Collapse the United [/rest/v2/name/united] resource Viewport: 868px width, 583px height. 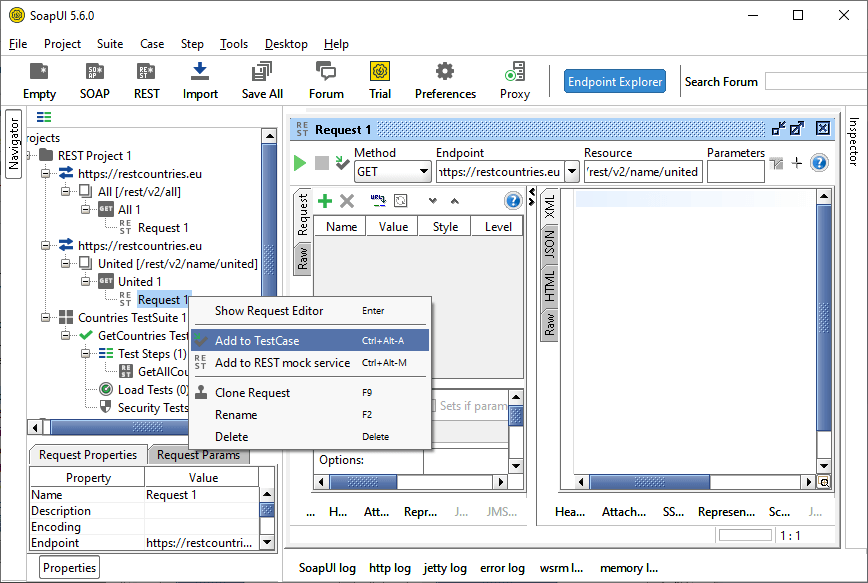tap(65, 264)
